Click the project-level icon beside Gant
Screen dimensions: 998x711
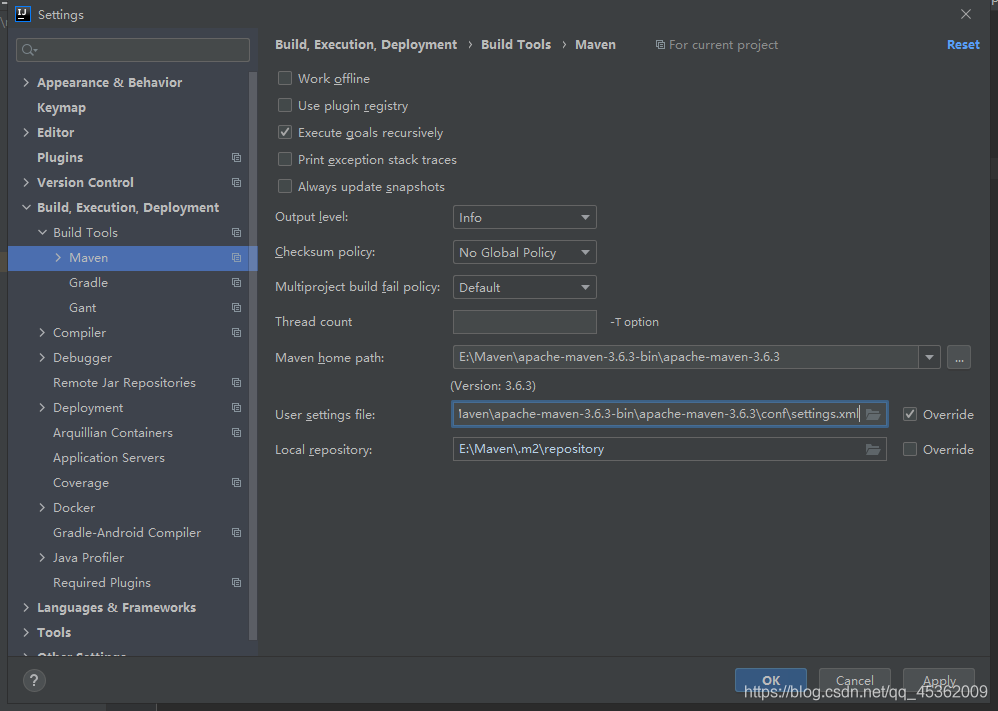click(x=236, y=307)
